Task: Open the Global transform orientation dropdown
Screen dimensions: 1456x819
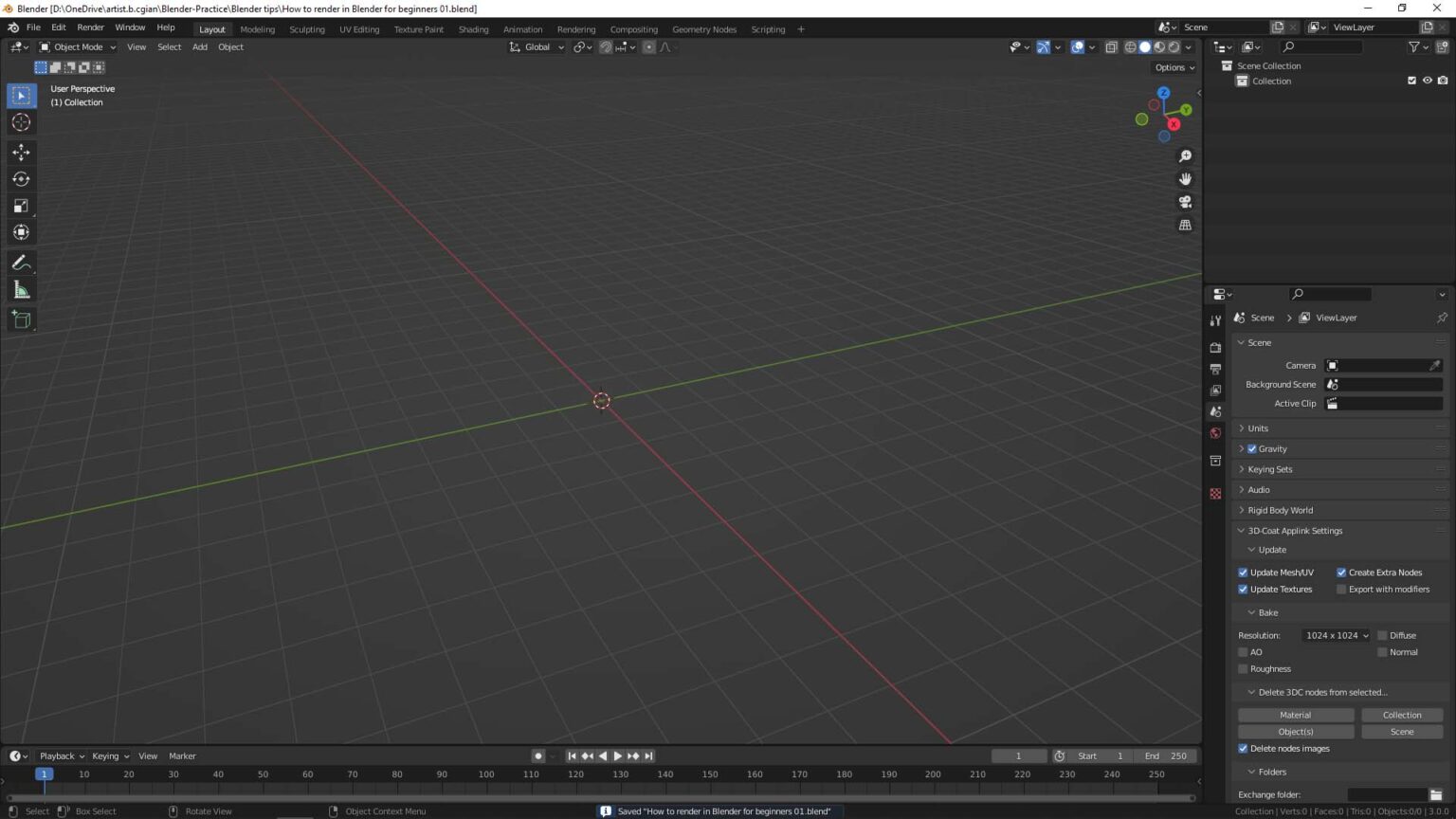Action: pos(537,47)
